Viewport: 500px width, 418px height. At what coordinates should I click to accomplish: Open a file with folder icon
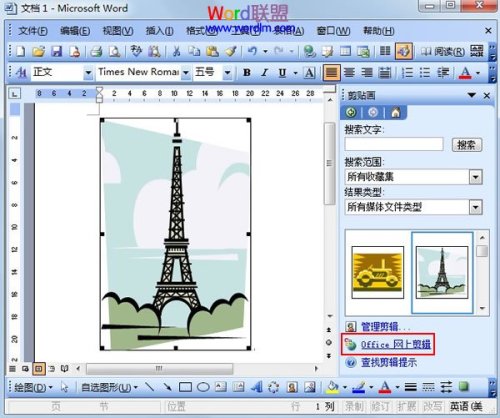point(39,52)
